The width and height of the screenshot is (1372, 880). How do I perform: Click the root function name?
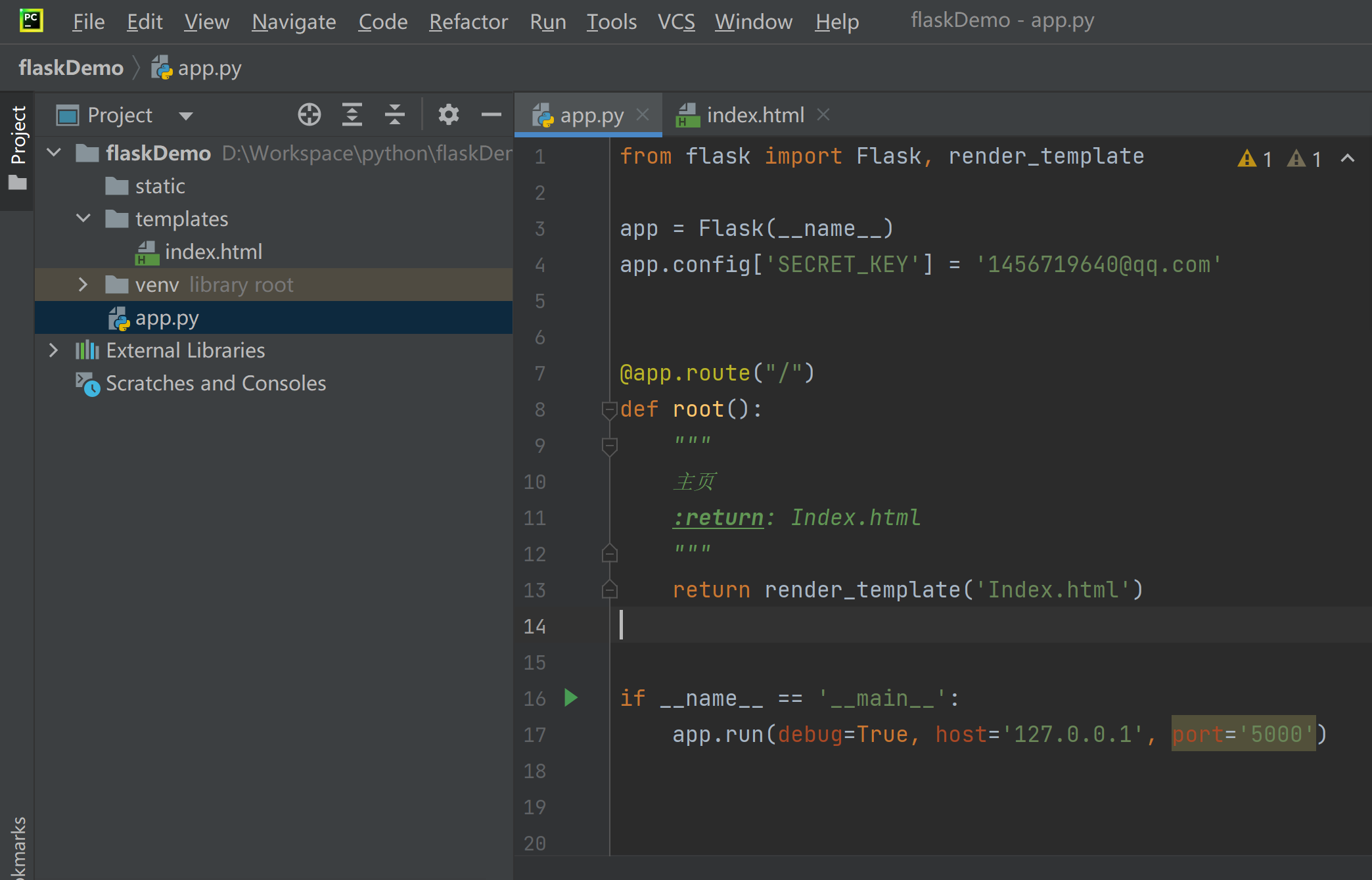tap(698, 409)
